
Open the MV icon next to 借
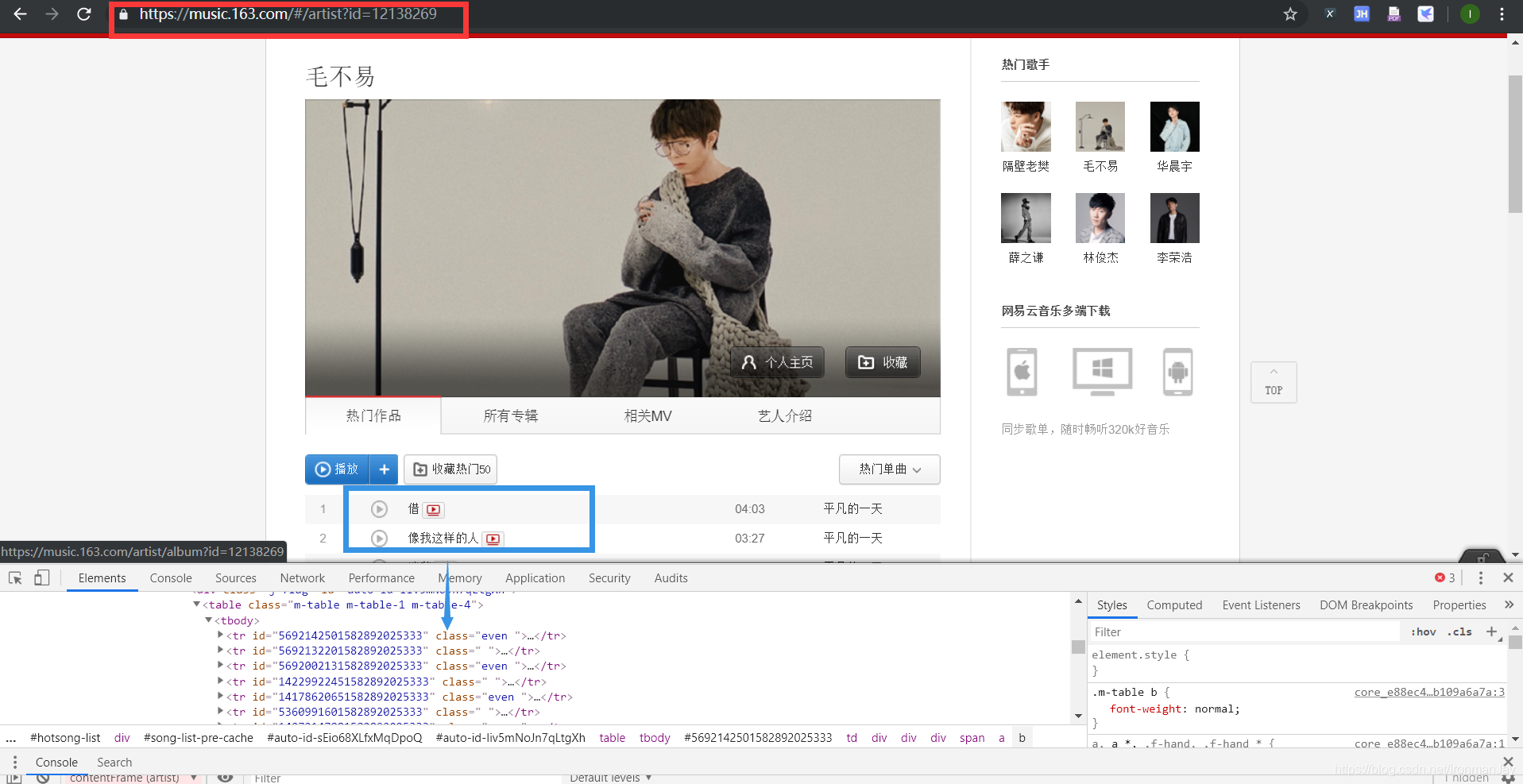(434, 510)
